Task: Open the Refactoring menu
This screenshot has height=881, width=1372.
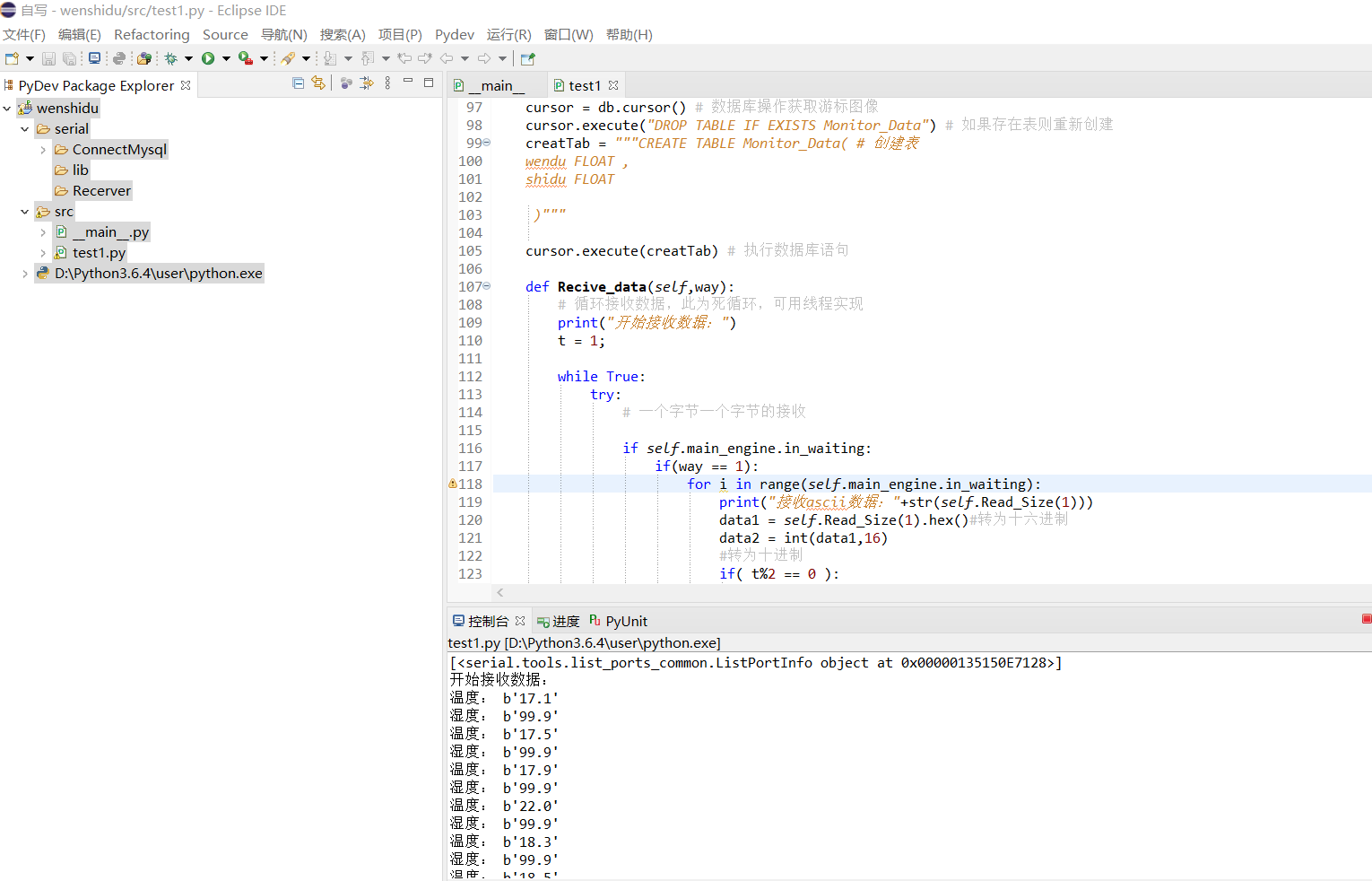Action: pyautogui.click(x=152, y=34)
